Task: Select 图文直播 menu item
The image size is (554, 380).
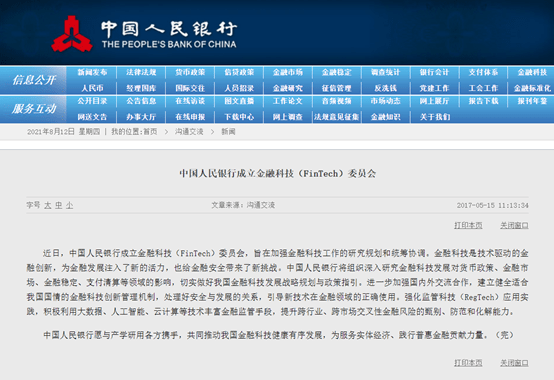Action: point(239,101)
